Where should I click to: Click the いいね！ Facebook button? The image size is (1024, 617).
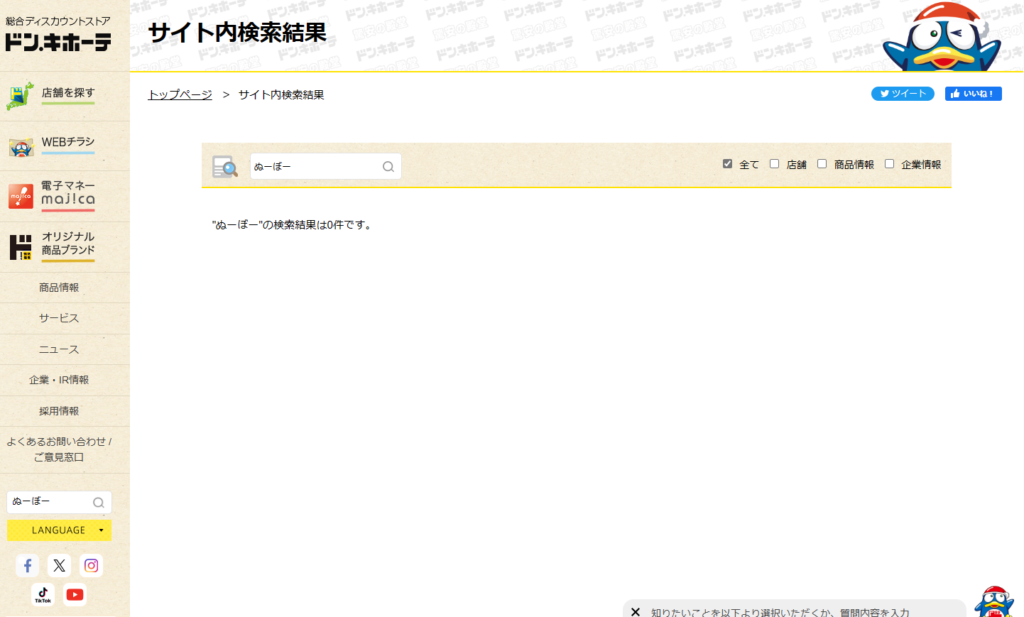coord(973,93)
